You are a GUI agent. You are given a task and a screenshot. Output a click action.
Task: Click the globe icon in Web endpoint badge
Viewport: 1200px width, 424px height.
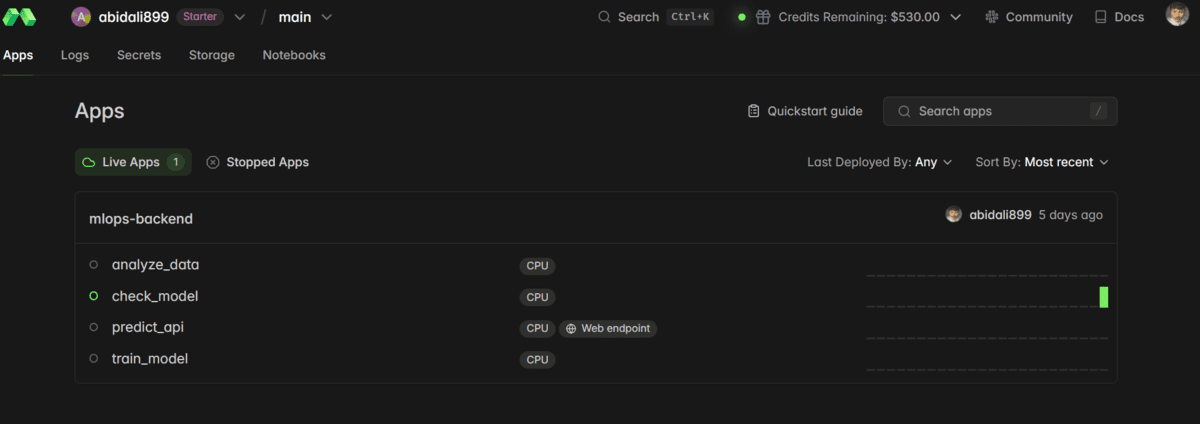click(x=572, y=328)
